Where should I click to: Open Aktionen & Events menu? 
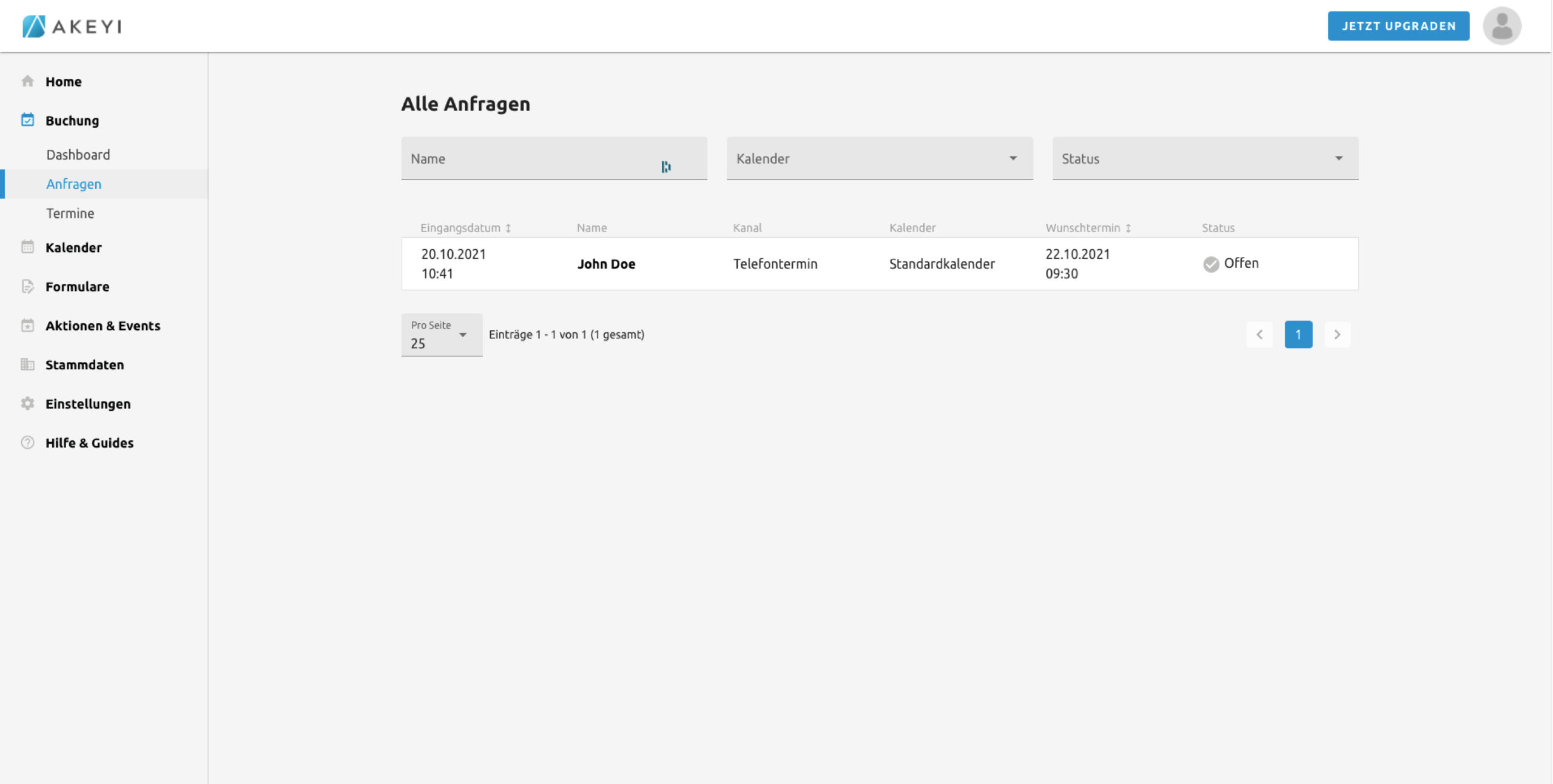point(103,326)
